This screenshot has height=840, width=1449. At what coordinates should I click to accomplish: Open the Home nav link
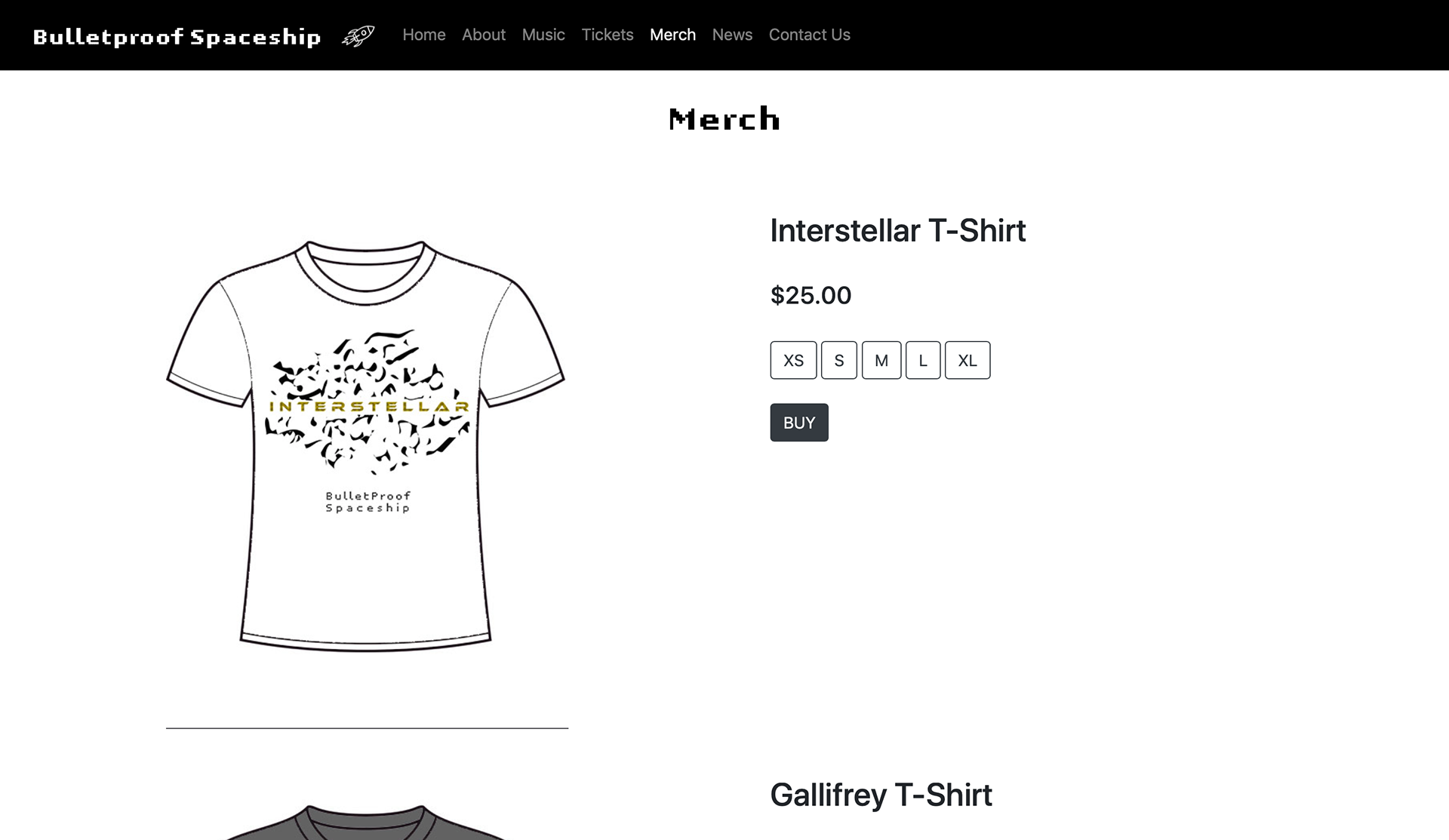point(424,35)
